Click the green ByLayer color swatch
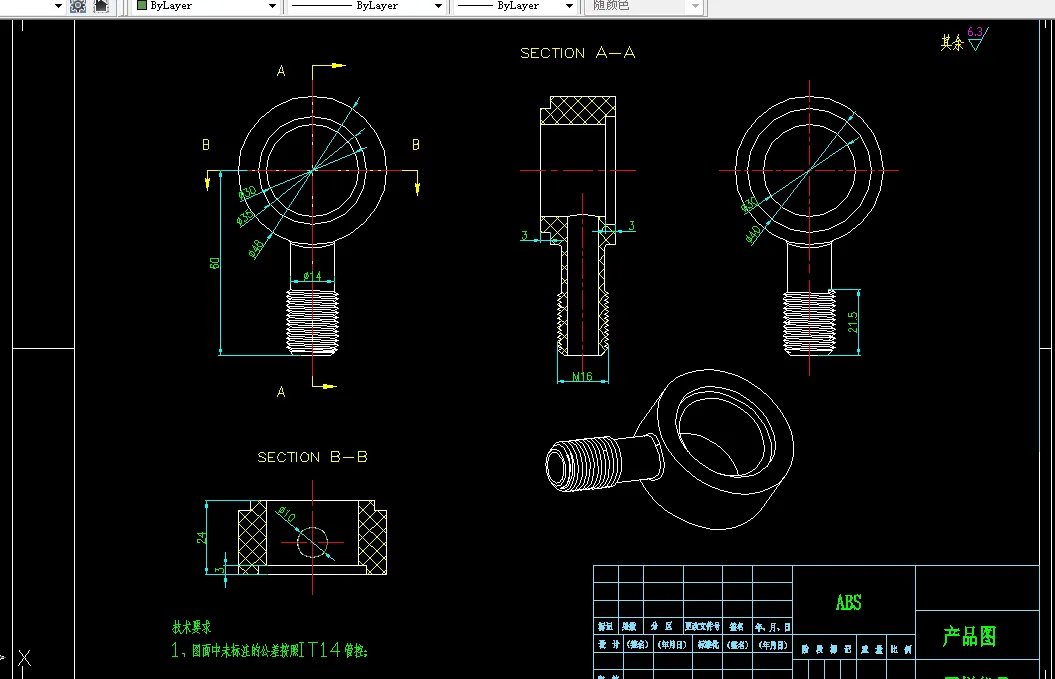This screenshot has height=679, width=1055. [x=142, y=5]
